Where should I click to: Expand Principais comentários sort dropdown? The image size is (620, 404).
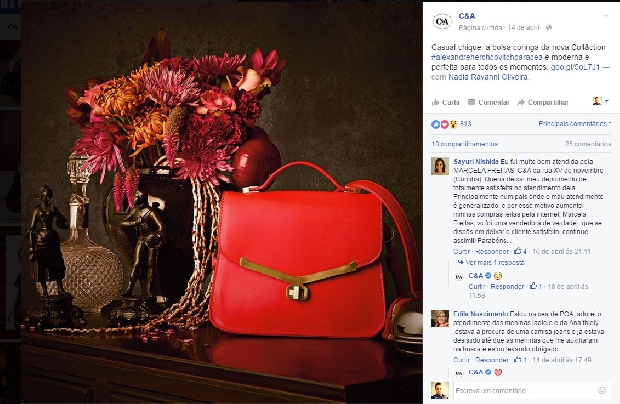(x=575, y=124)
